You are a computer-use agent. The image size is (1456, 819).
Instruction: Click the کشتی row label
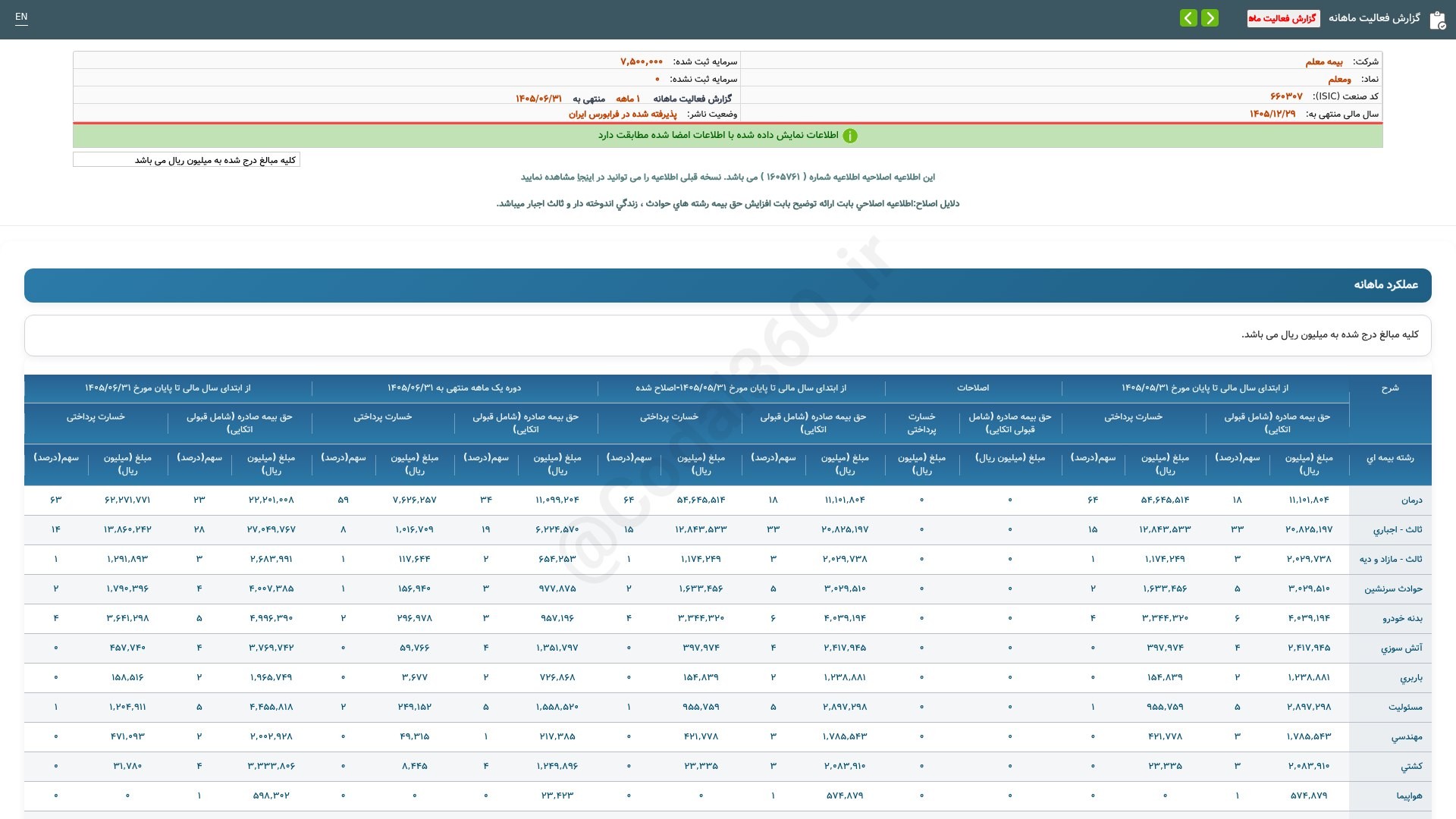coord(1411,767)
